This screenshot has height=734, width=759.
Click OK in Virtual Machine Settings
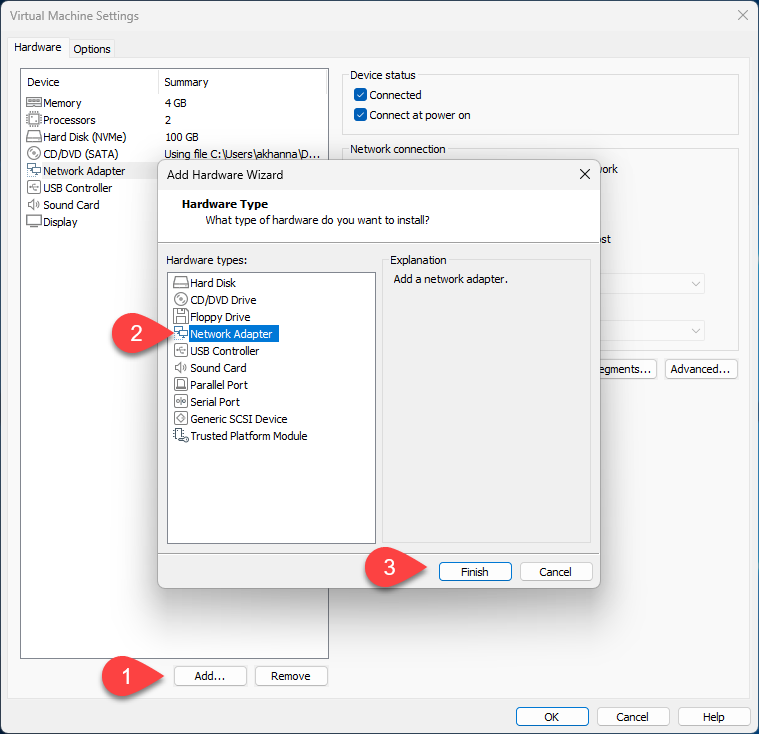click(552, 716)
